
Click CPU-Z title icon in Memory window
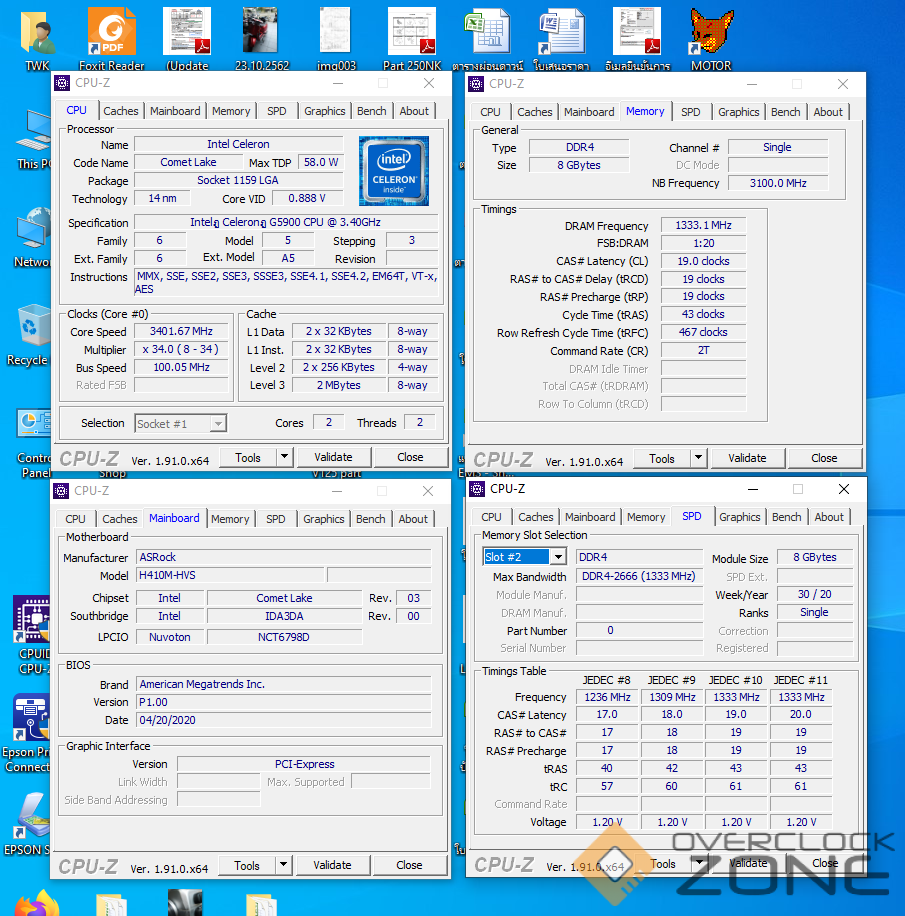[x=476, y=84]
